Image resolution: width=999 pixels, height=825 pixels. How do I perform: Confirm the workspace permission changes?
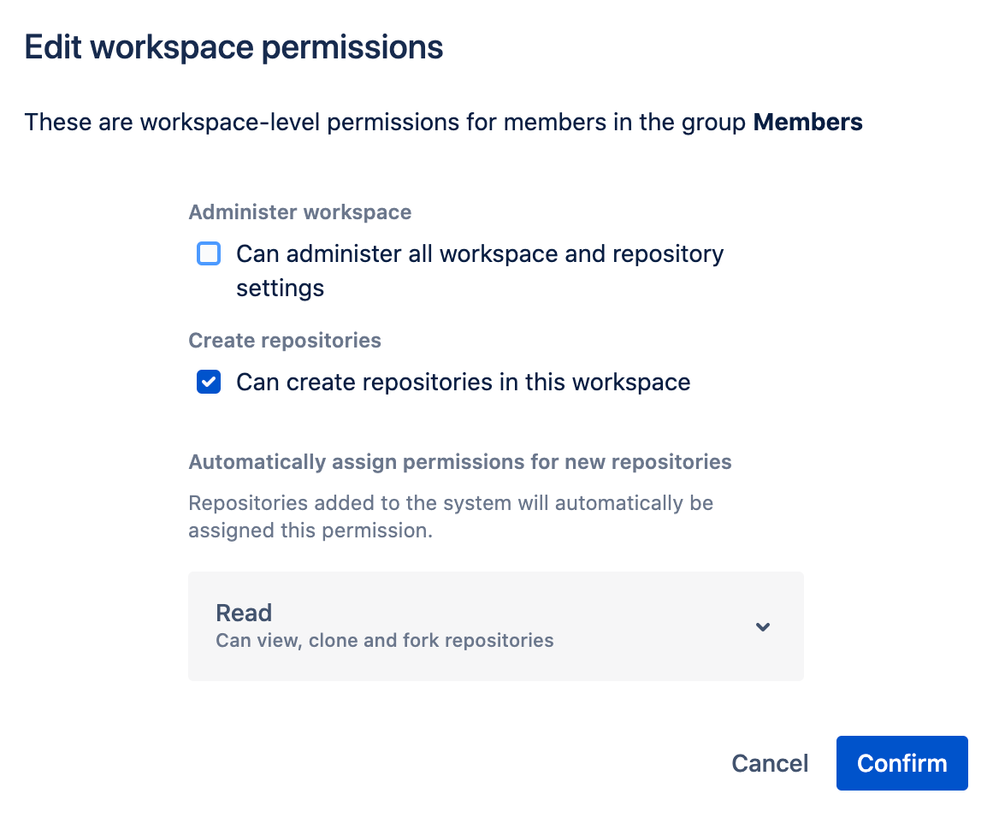coord(902,763)
